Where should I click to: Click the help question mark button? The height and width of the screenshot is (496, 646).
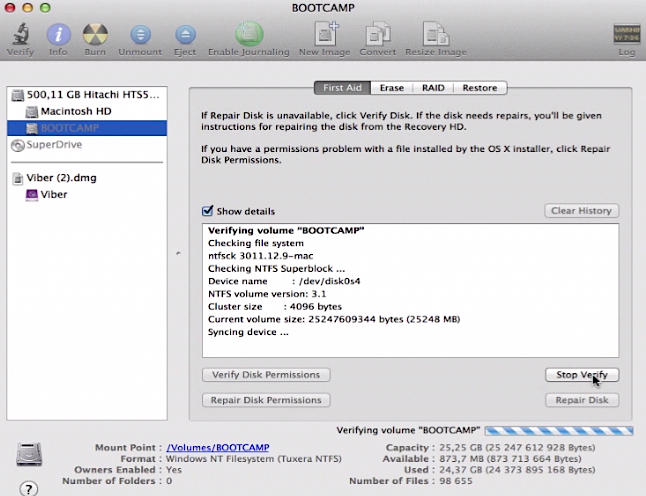(x=28, y=489)
